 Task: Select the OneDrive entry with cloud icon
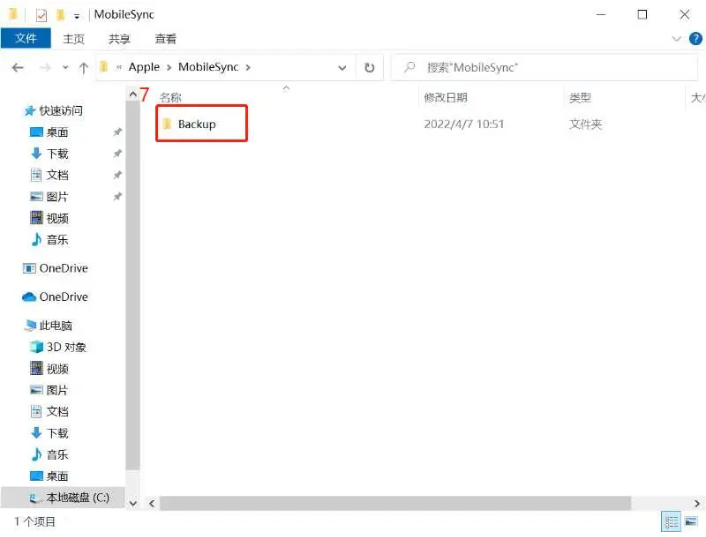point(55,297)
